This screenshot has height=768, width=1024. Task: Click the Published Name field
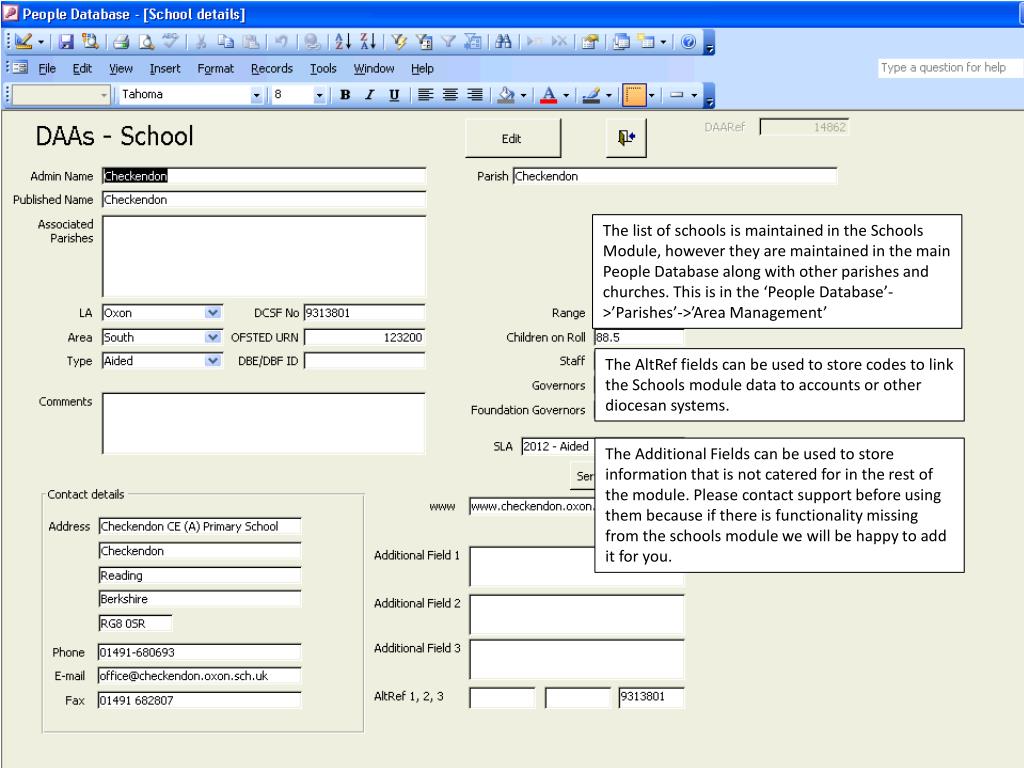click(x=264, y=200)
